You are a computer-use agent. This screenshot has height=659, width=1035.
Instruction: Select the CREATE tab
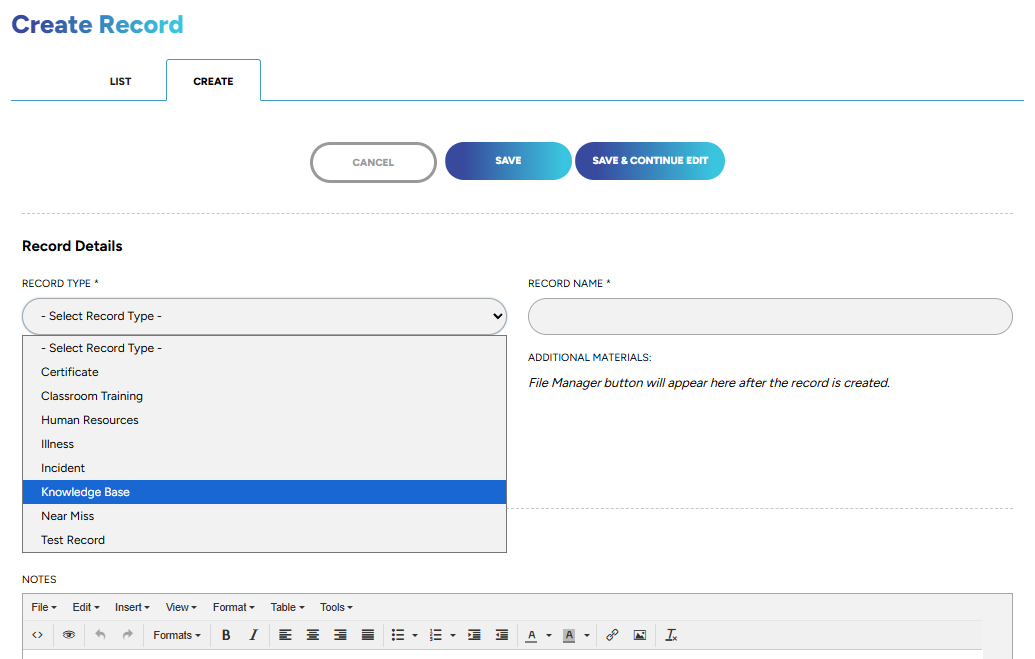tap(213, 81)
